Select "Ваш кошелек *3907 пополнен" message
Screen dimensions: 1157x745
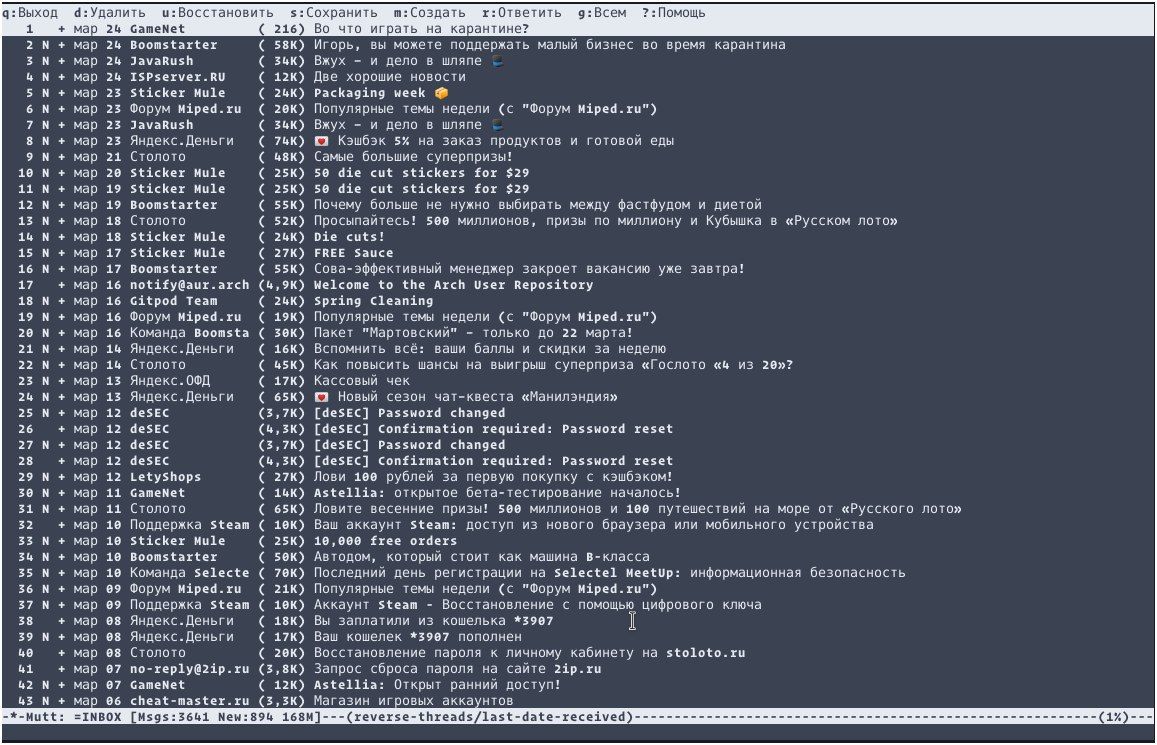pyautogui.click(x=578, y=637)
